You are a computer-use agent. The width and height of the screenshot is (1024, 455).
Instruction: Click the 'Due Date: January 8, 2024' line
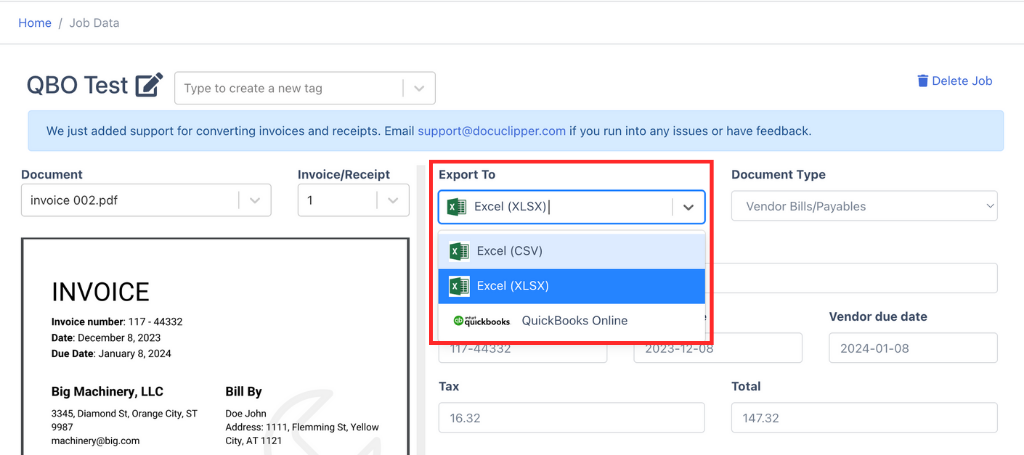point(112,353)
